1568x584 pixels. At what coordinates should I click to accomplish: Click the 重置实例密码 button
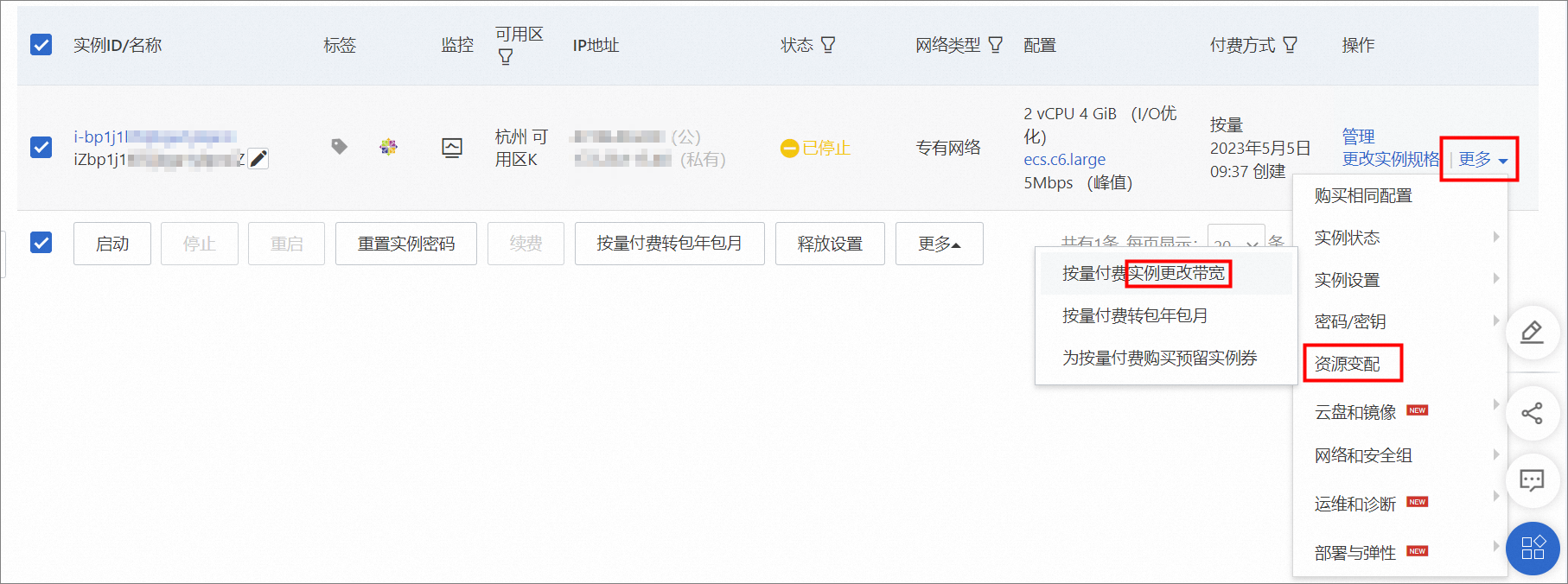click(x=405, y=244)
